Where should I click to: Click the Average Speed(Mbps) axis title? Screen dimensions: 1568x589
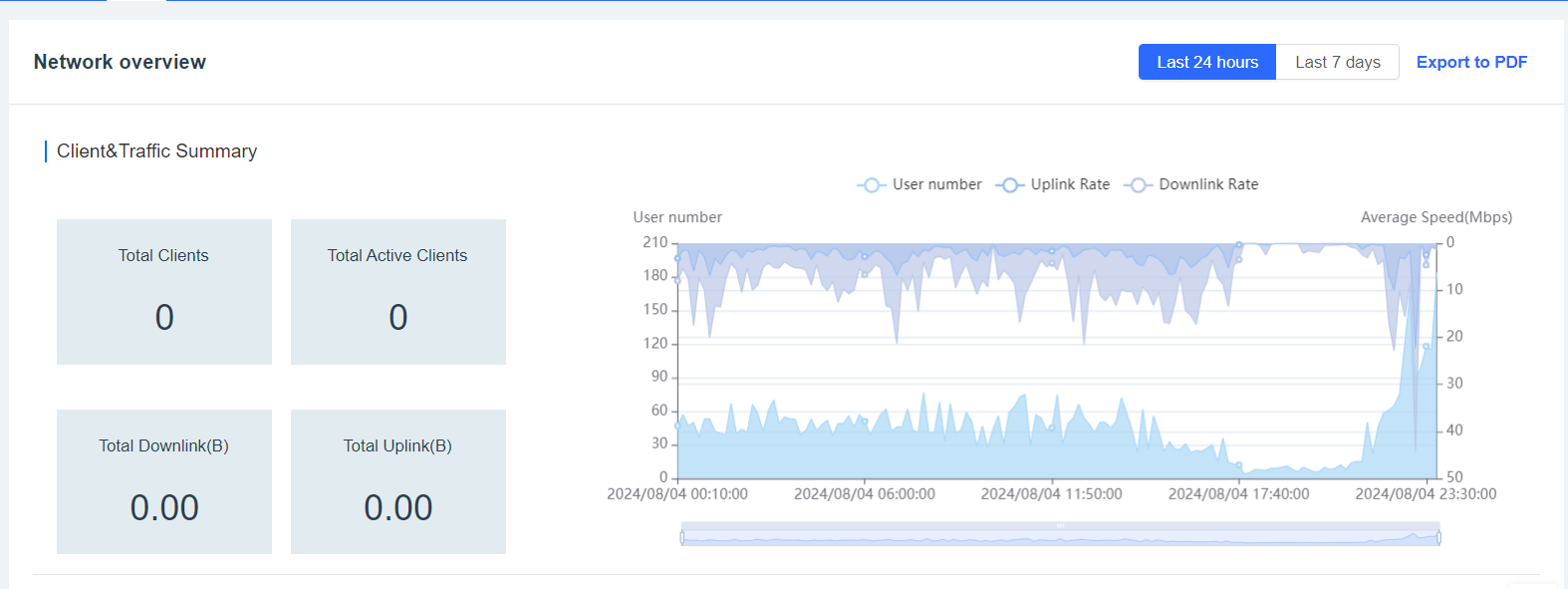[x=1437, y=217]
